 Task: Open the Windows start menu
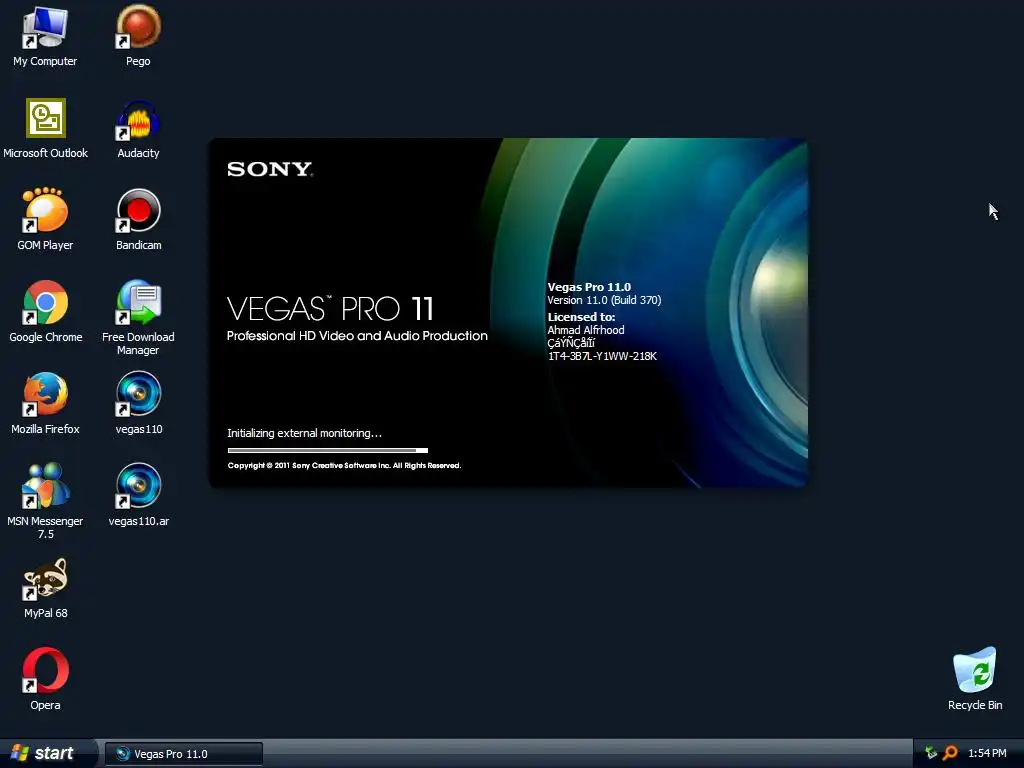47,754
